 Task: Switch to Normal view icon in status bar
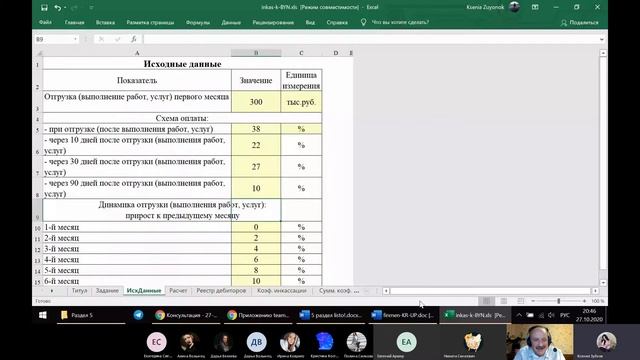click(x=487, y=301)
